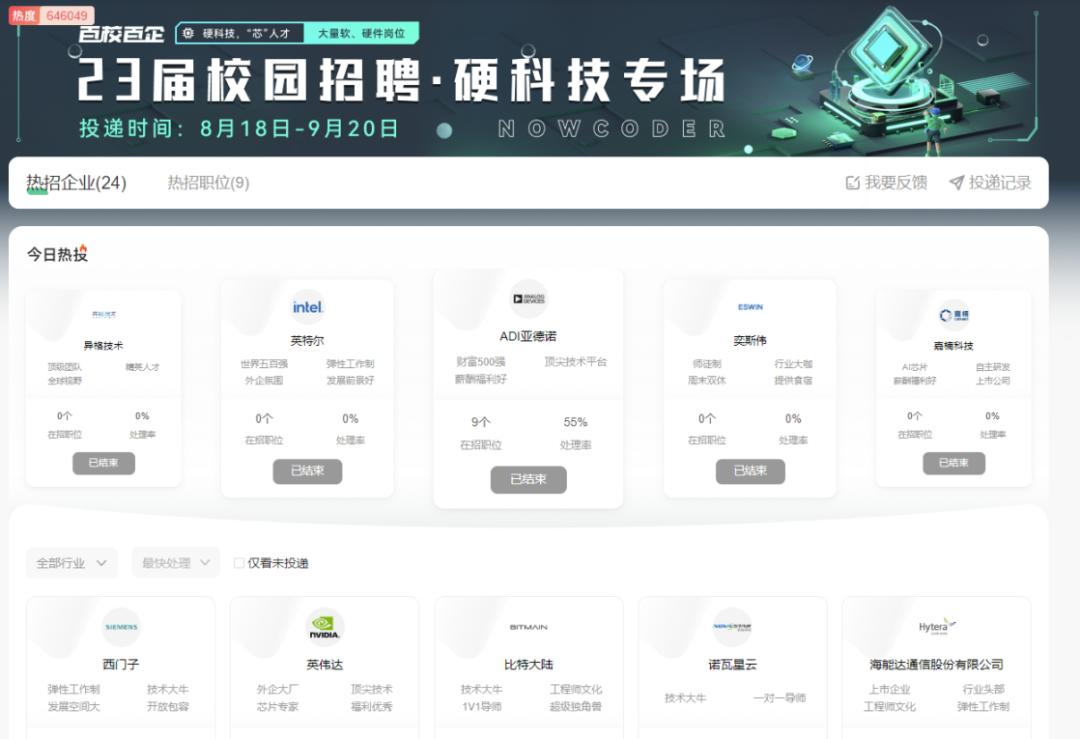Open the 异格技术 company name
Screen dimensions: 1080x739
tap(103, 346)
